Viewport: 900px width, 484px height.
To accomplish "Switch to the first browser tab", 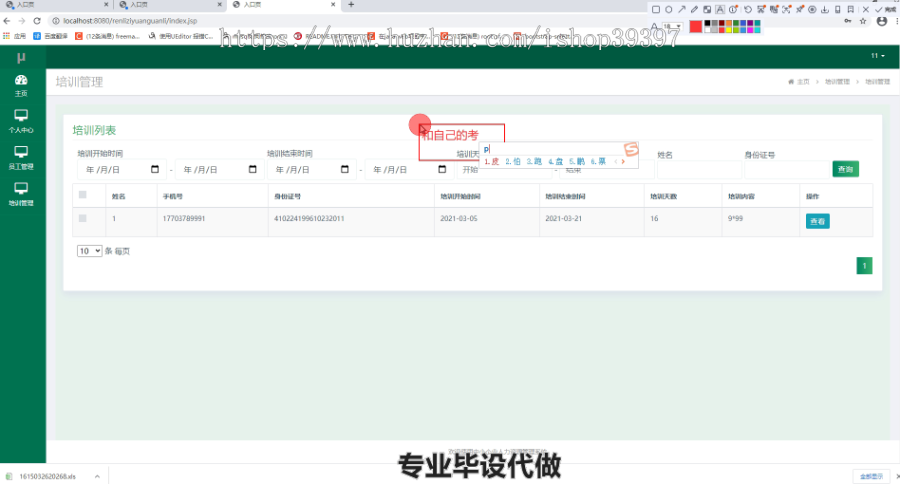I will [56, 5].
